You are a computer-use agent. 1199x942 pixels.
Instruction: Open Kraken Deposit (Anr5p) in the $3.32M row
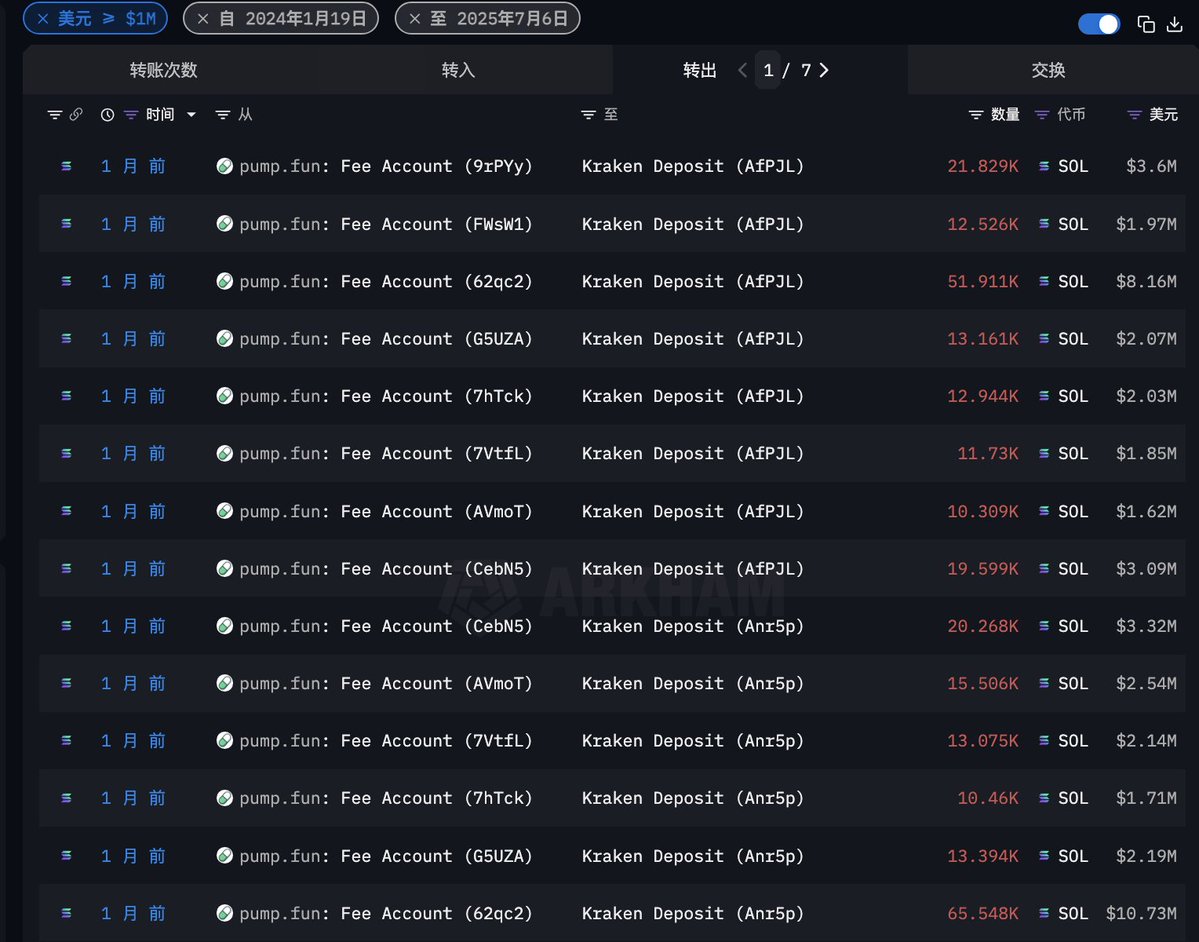[693, 626]
